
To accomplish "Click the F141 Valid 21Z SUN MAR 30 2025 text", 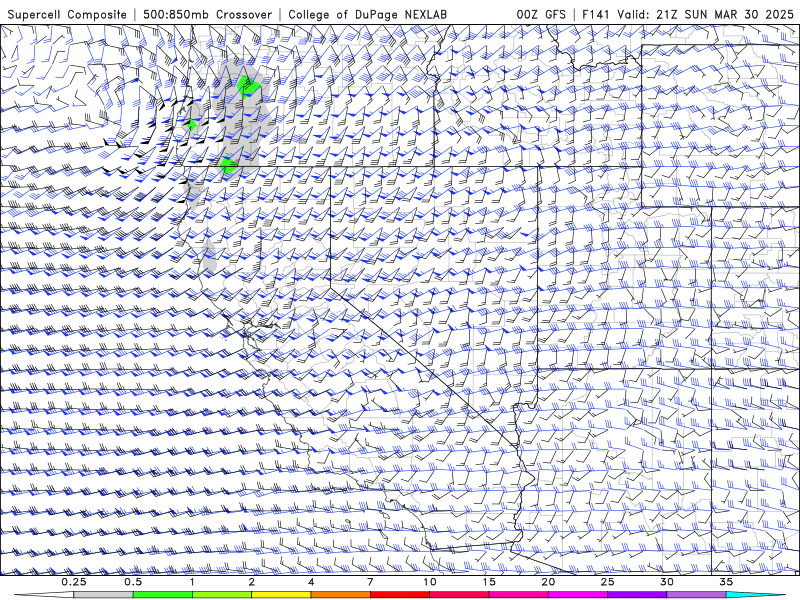I will point(688,14).
